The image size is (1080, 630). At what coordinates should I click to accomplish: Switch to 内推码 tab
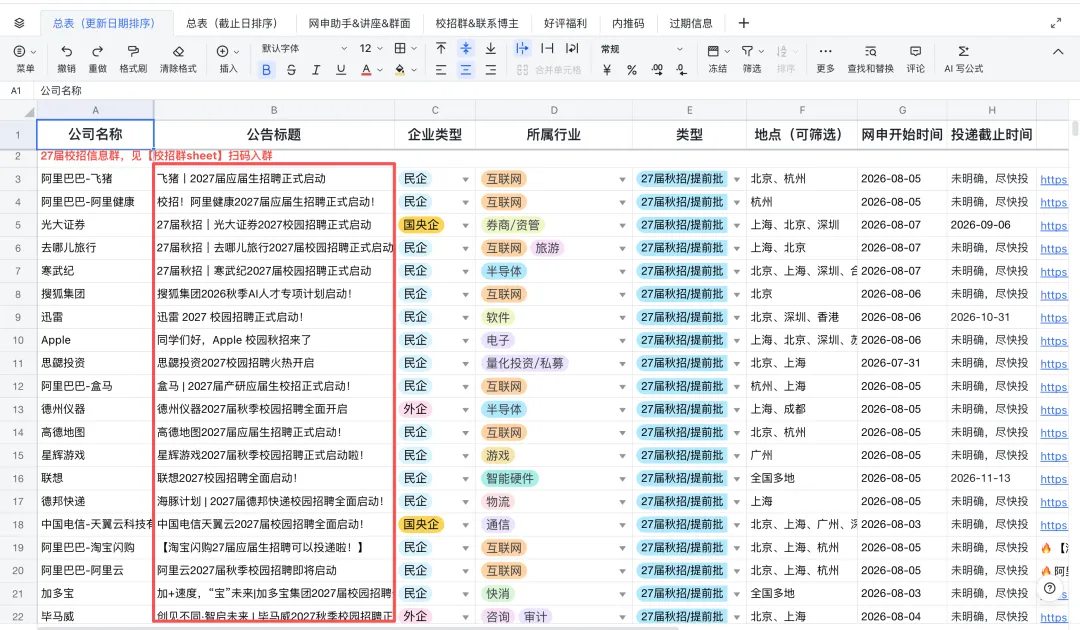tap(628, 23)
